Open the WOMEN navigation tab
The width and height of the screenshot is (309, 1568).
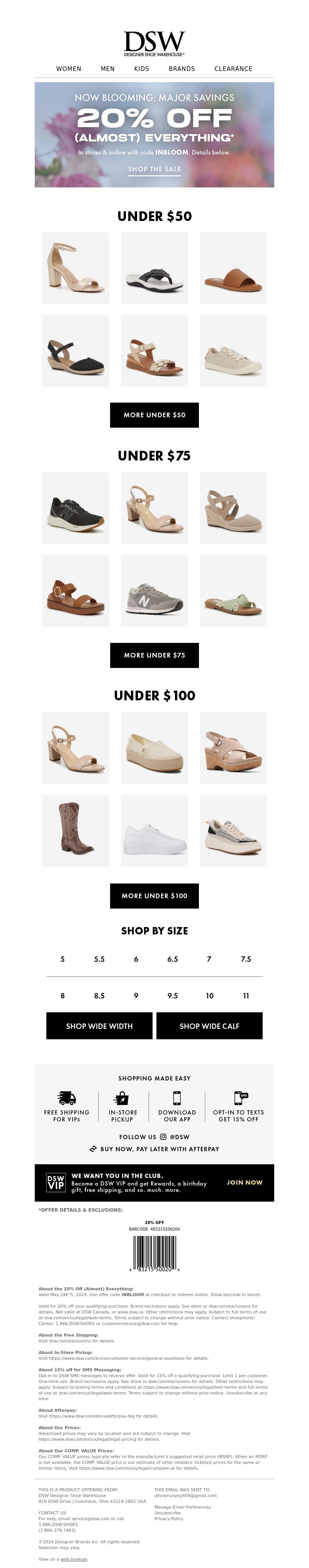point(69,69)
